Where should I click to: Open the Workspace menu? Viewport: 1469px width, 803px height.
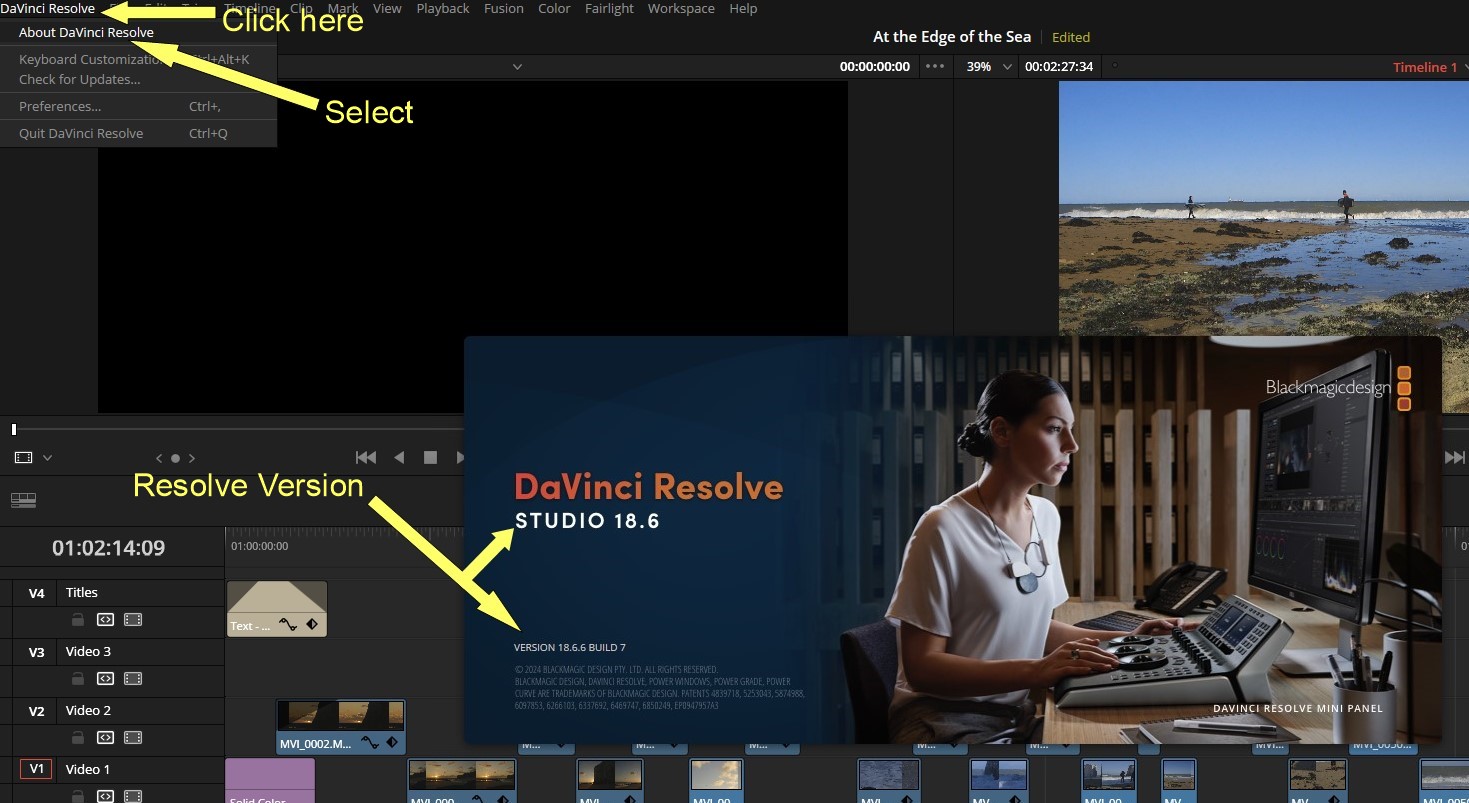pyautogui.click(x=681, y=8)
